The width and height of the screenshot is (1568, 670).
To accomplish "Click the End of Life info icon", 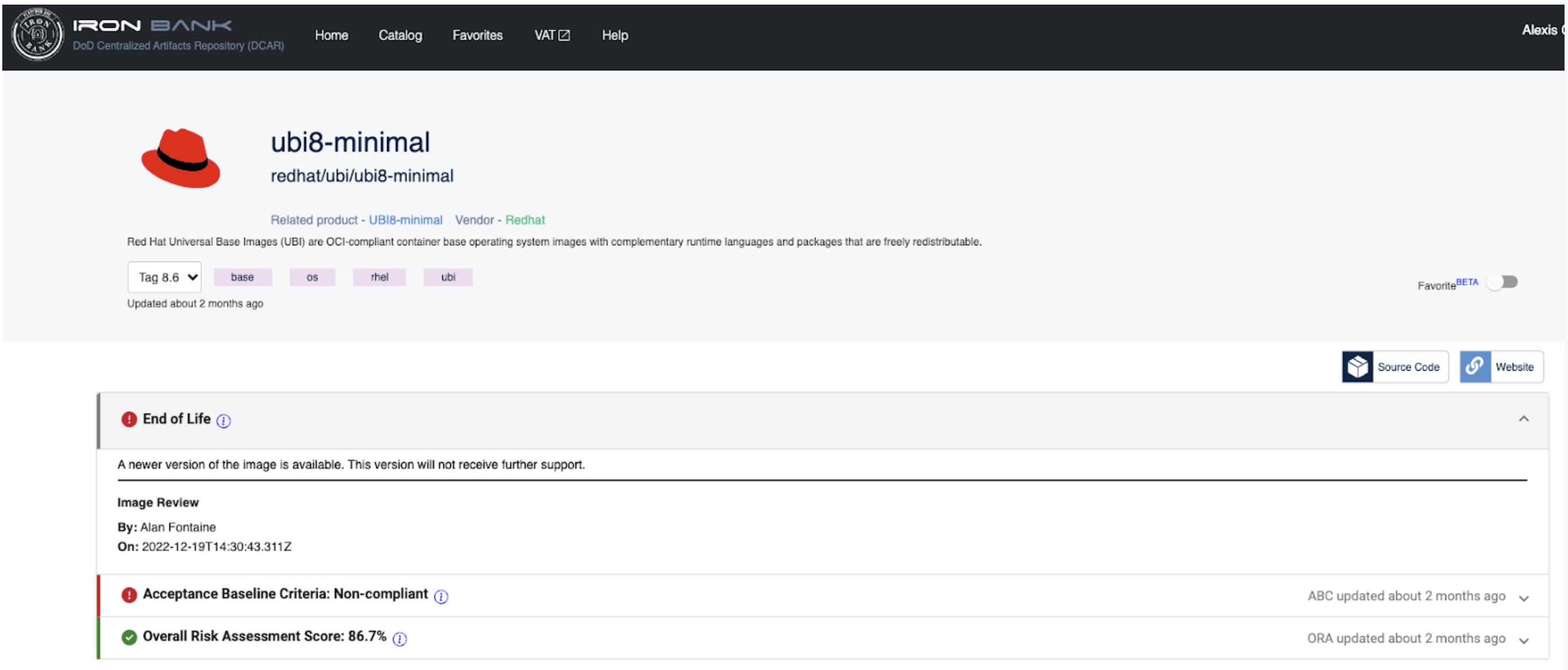I will click(223, 421).
